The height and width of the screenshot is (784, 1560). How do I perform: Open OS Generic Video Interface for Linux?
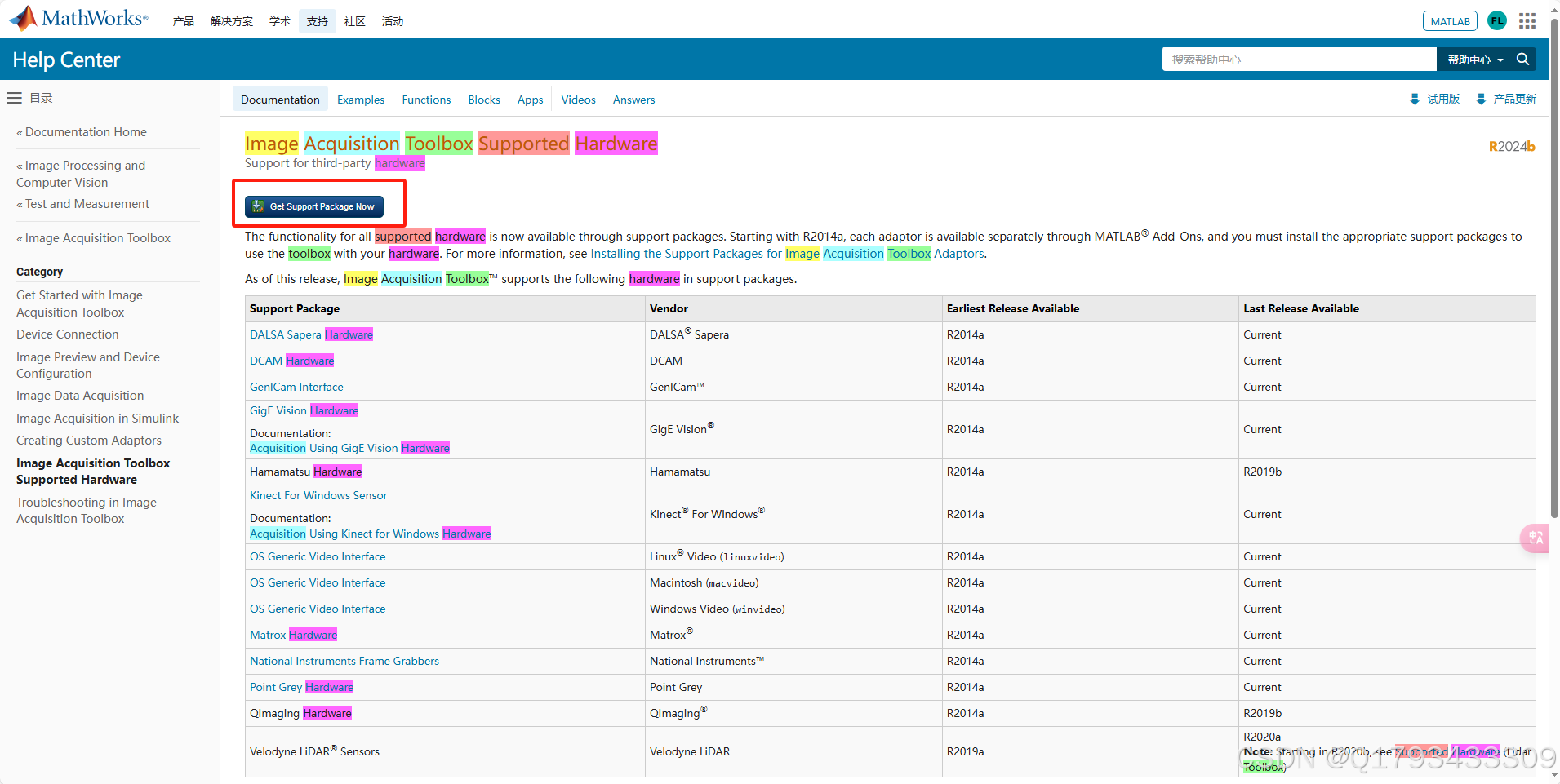point(318,556)
